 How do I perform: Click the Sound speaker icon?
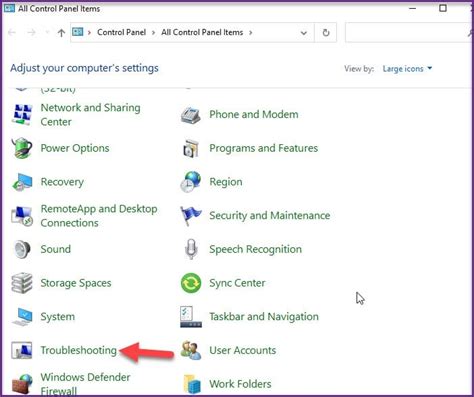(x=22, y=249)
